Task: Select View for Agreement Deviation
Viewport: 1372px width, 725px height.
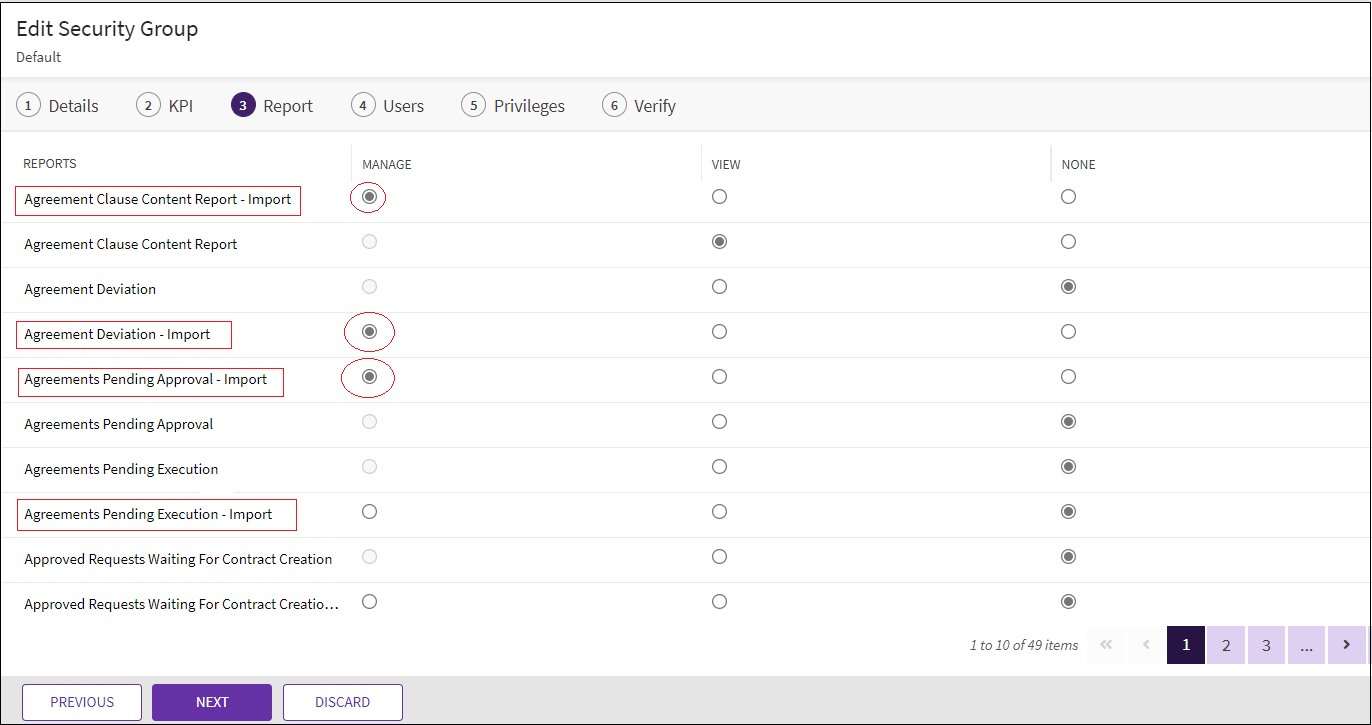Action: pos(719,287)
